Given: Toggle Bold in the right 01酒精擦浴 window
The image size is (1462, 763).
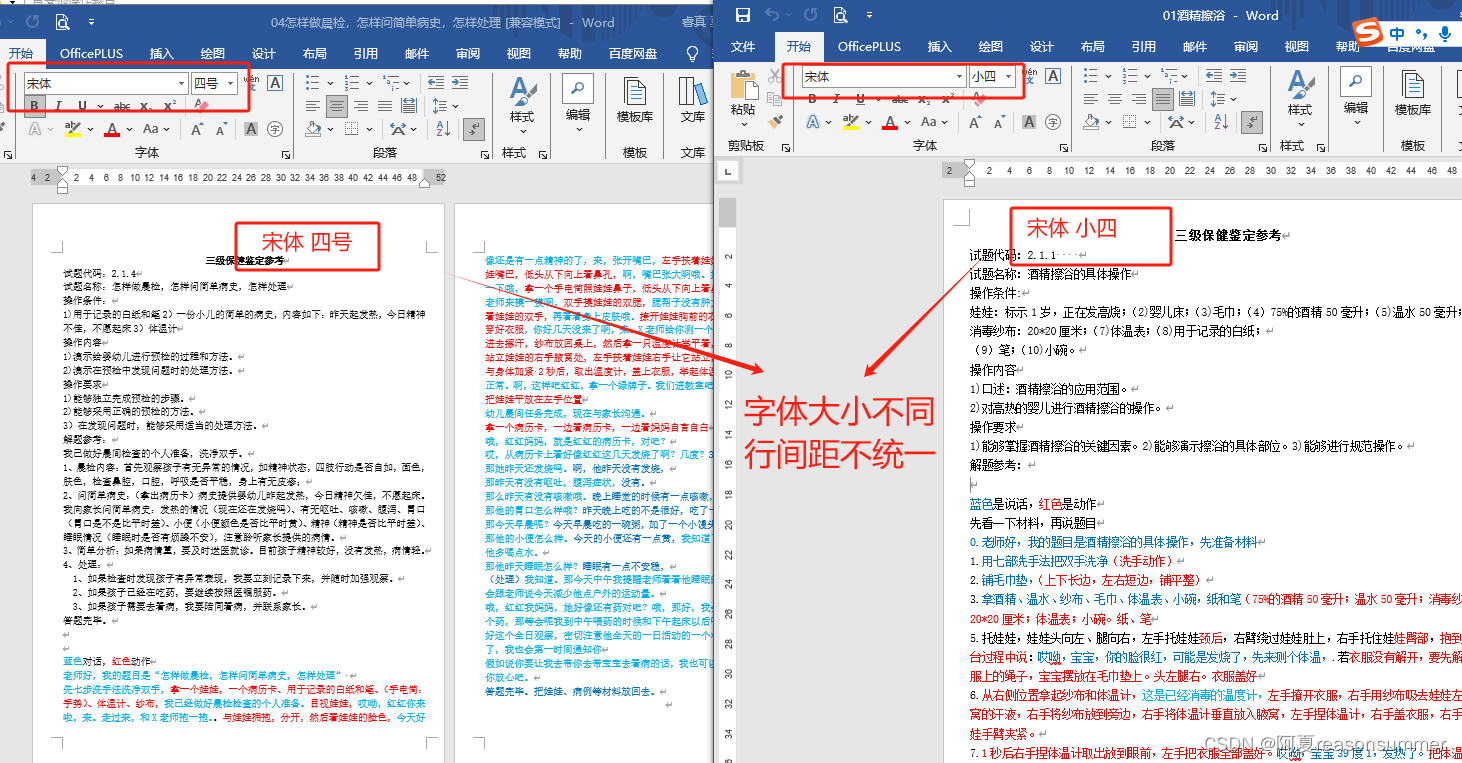Looking at the screenshot, I should tap(812, 99).
